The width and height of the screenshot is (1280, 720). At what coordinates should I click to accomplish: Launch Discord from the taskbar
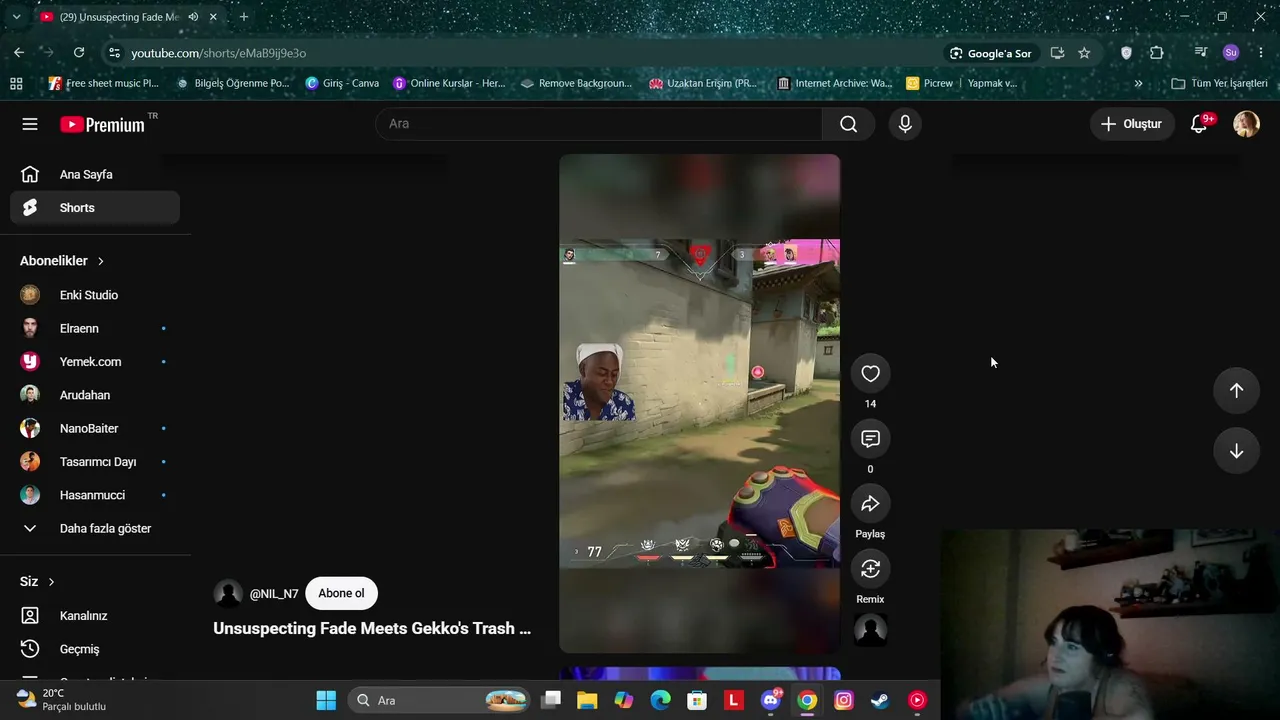point(771,700)
